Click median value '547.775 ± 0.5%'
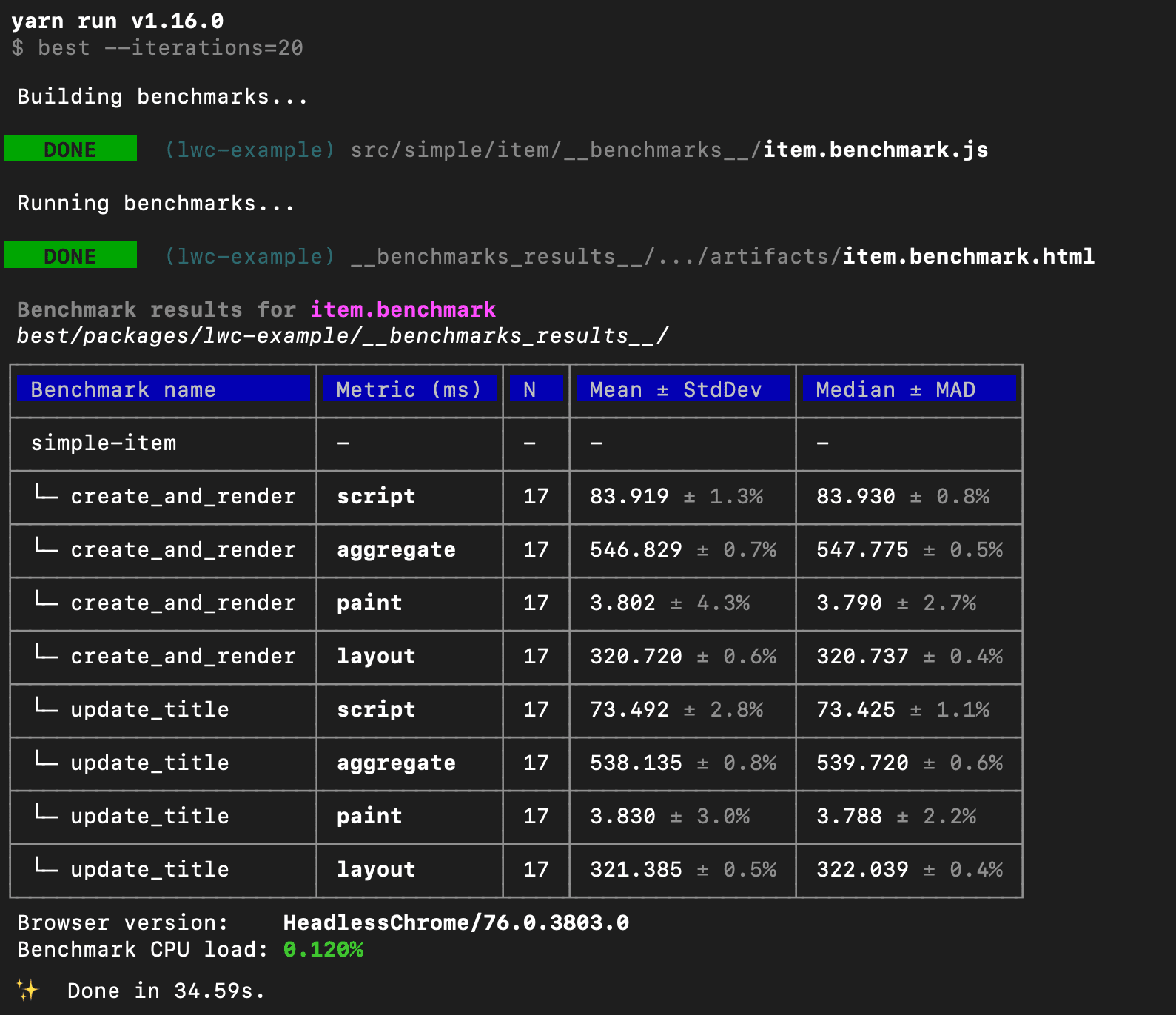The image size is (1176, 1015). coord(910,549)
